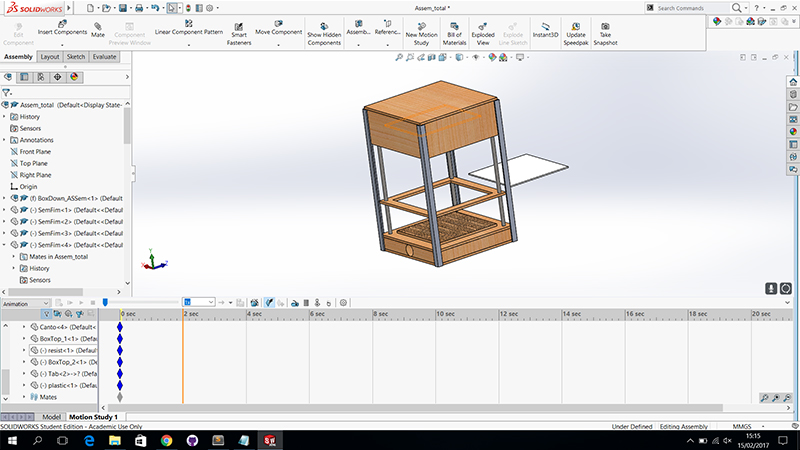The width and height of the screenshot is (800, 450).
Task: Click the orange time bar at 2 sec
Action: [183, 356]
